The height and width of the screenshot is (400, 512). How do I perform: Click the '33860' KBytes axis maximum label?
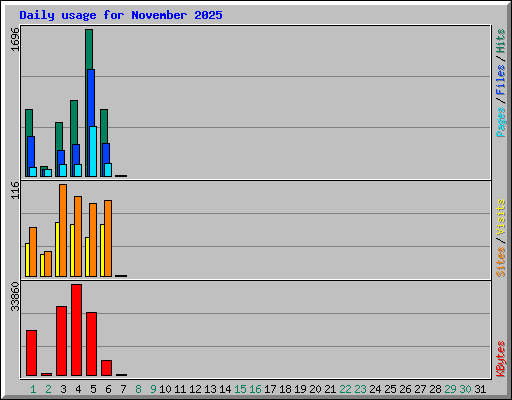pos(15,296)
